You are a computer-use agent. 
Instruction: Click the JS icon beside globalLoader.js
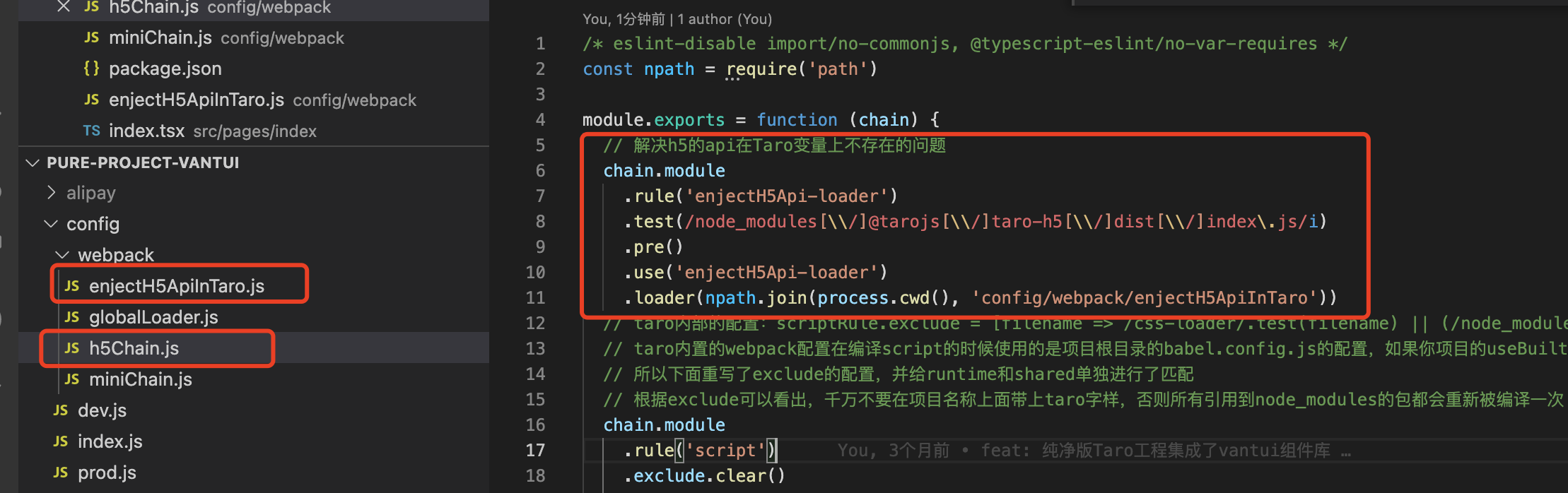point(71,316)
